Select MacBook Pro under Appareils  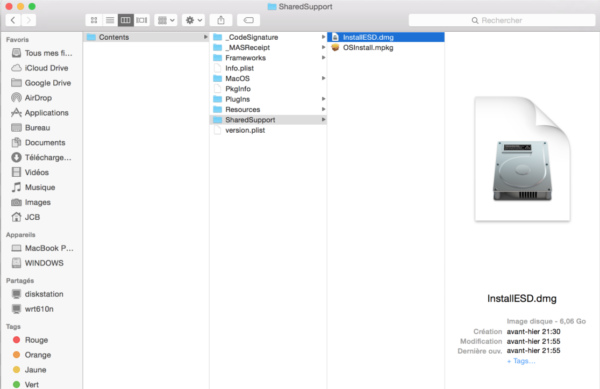tap(42, 248)
